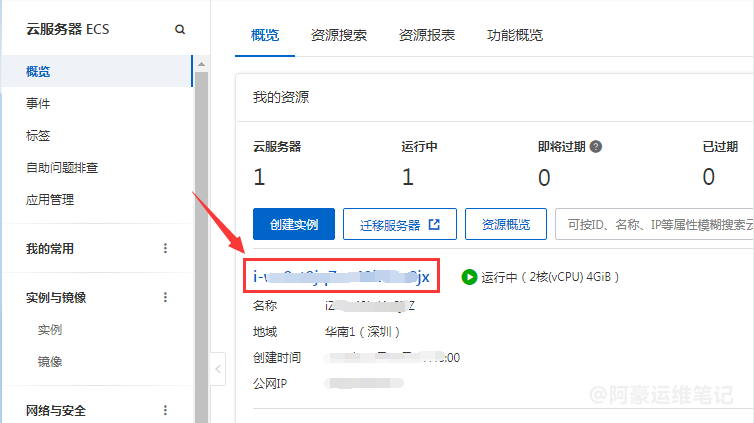Click the 迁移服务器 button
The width and height of the screenshot is (754, 423).
click(x=400, y=224)
